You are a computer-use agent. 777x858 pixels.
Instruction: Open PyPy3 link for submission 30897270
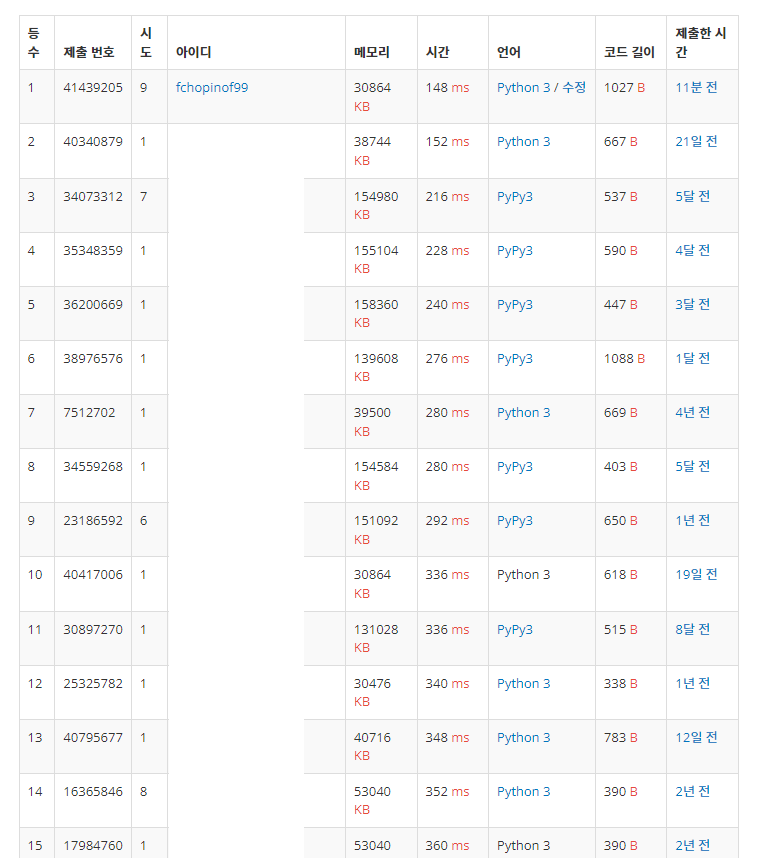click(514, 630)
